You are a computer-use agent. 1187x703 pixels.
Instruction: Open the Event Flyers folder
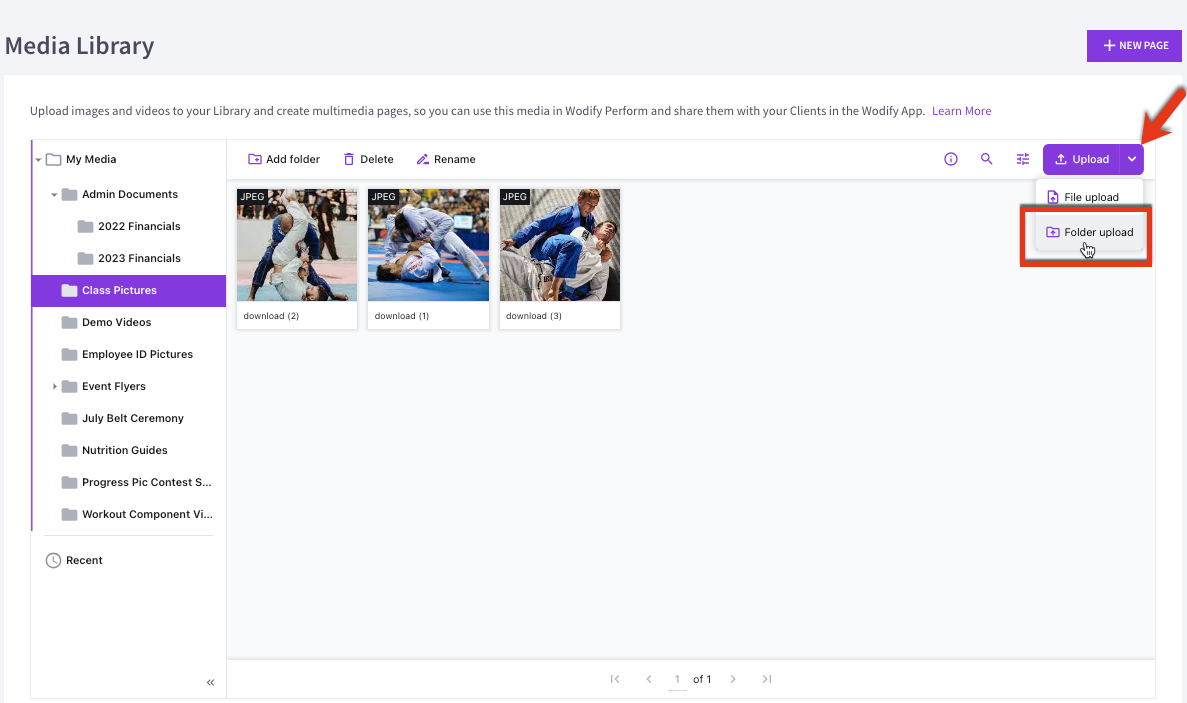coord(114,387)
